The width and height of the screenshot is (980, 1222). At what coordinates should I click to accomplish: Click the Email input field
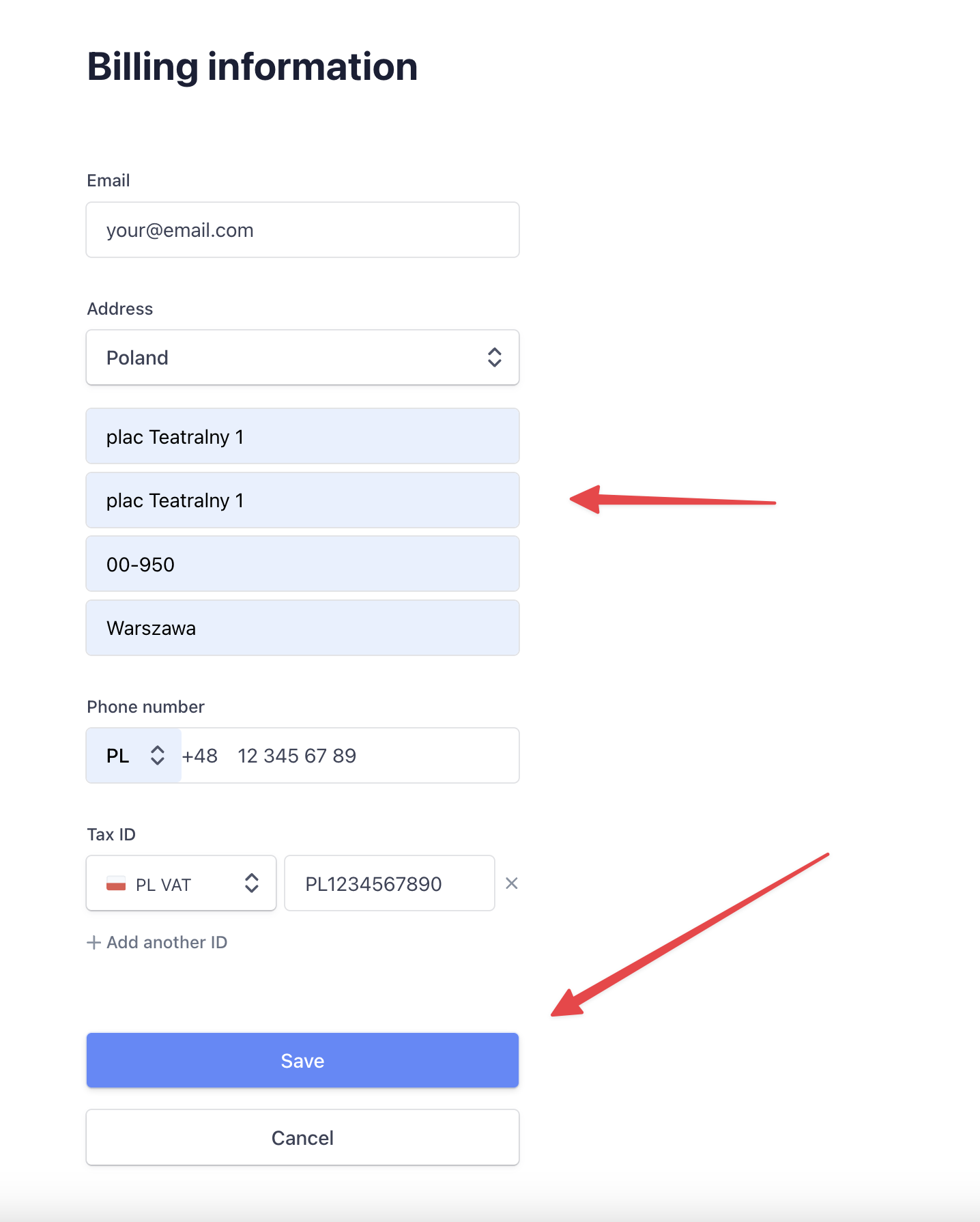(302, 230)
